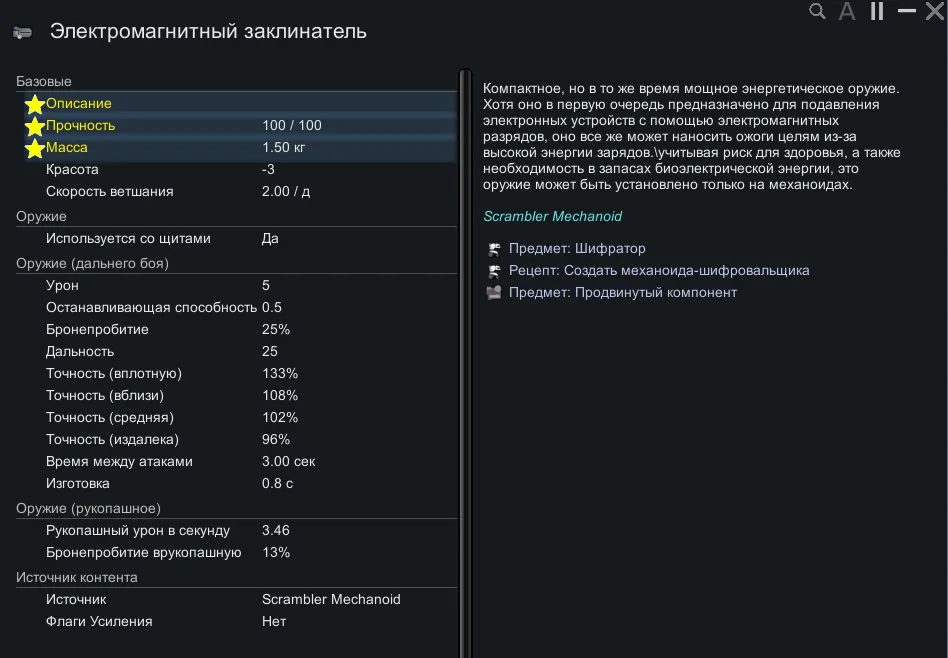
Task: Toggle the star next to Прочность
Action: [x=35, y=126]
